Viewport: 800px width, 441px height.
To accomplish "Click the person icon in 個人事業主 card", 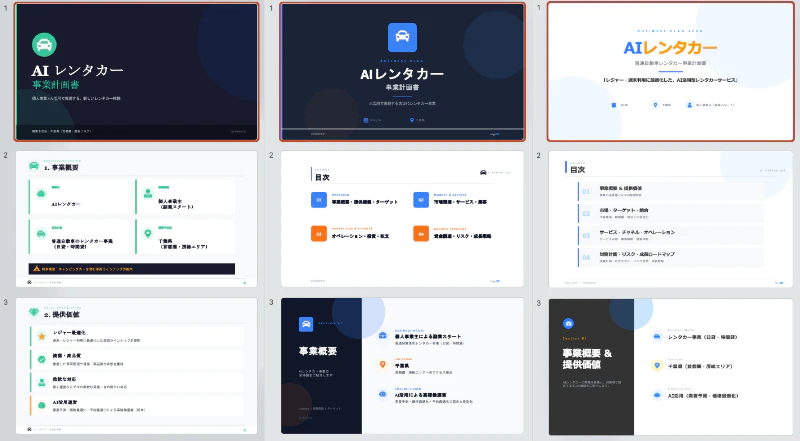I will [148, 193].
